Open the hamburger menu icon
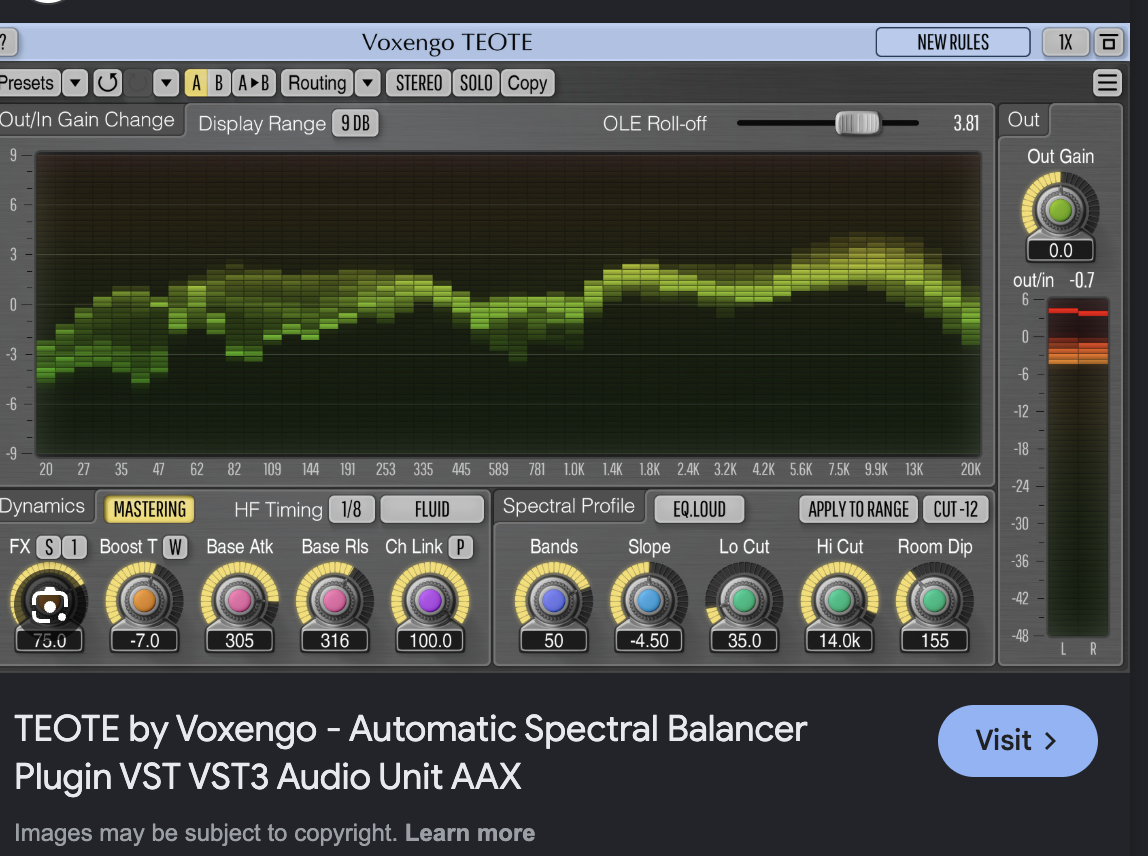This screenshot has width=1148, height=856. 1107,83
